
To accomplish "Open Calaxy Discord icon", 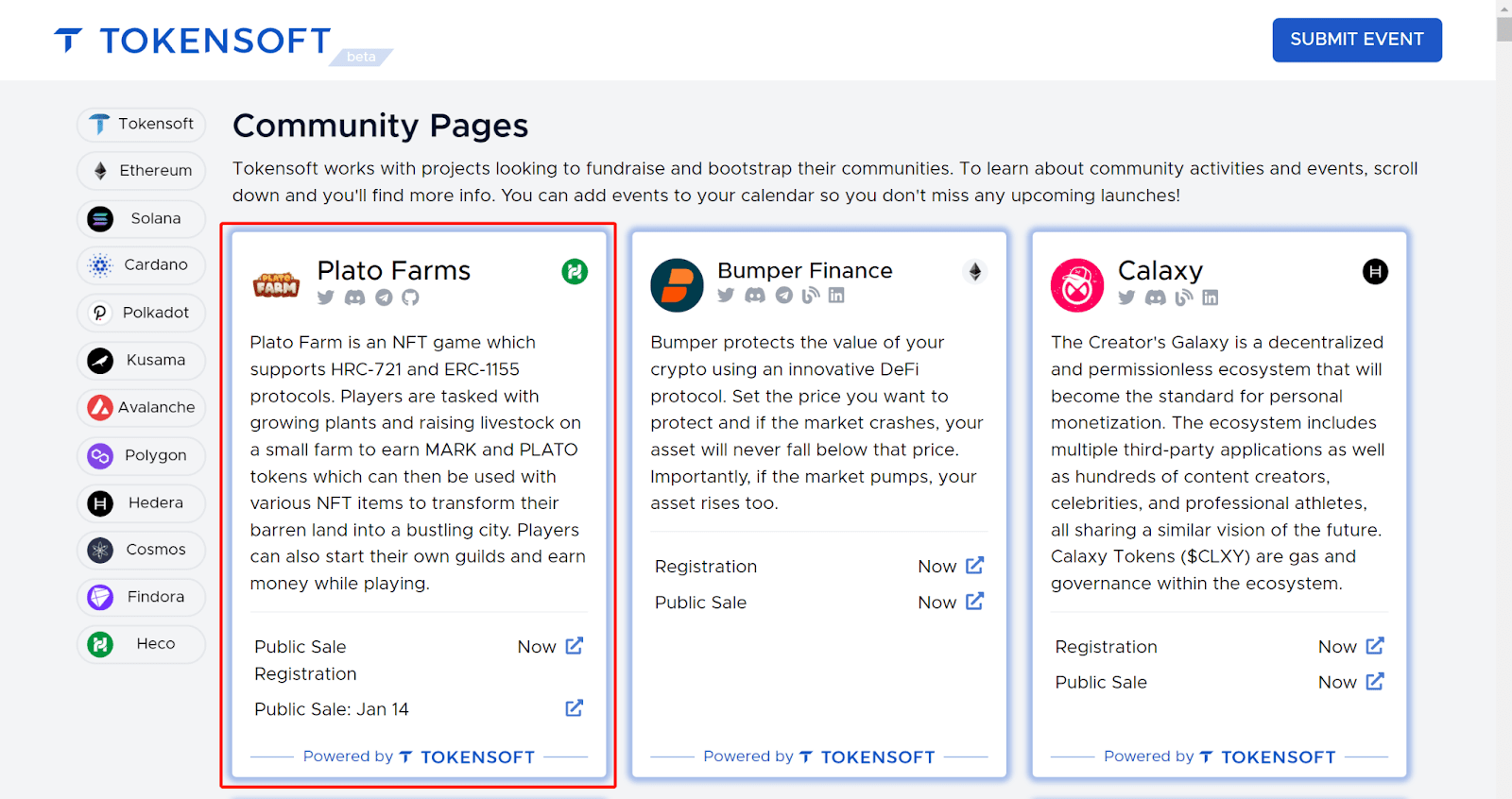I will pyautogui.click(x=1156, y=297).
